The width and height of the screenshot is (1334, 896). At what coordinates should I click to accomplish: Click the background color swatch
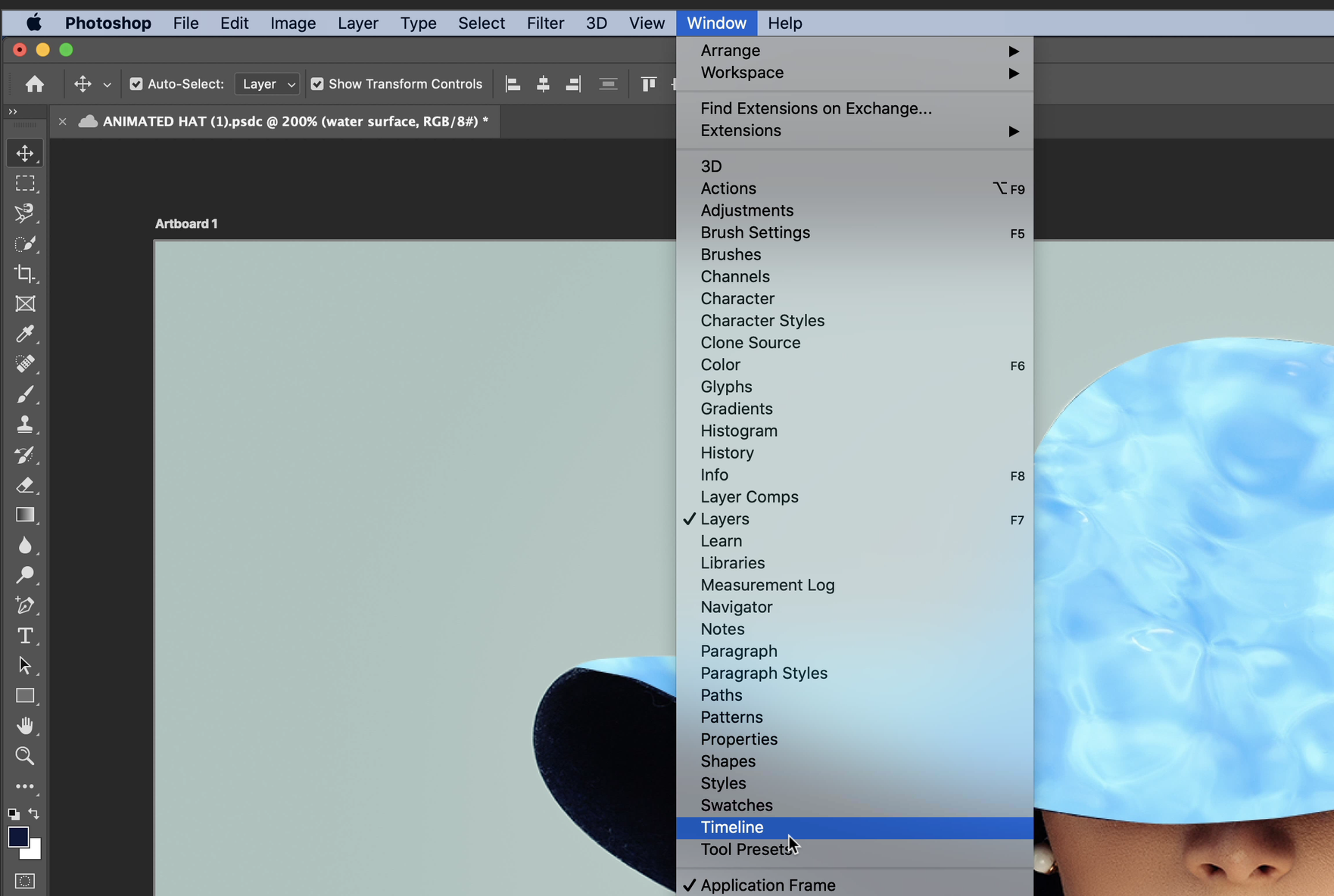(34, 852)
